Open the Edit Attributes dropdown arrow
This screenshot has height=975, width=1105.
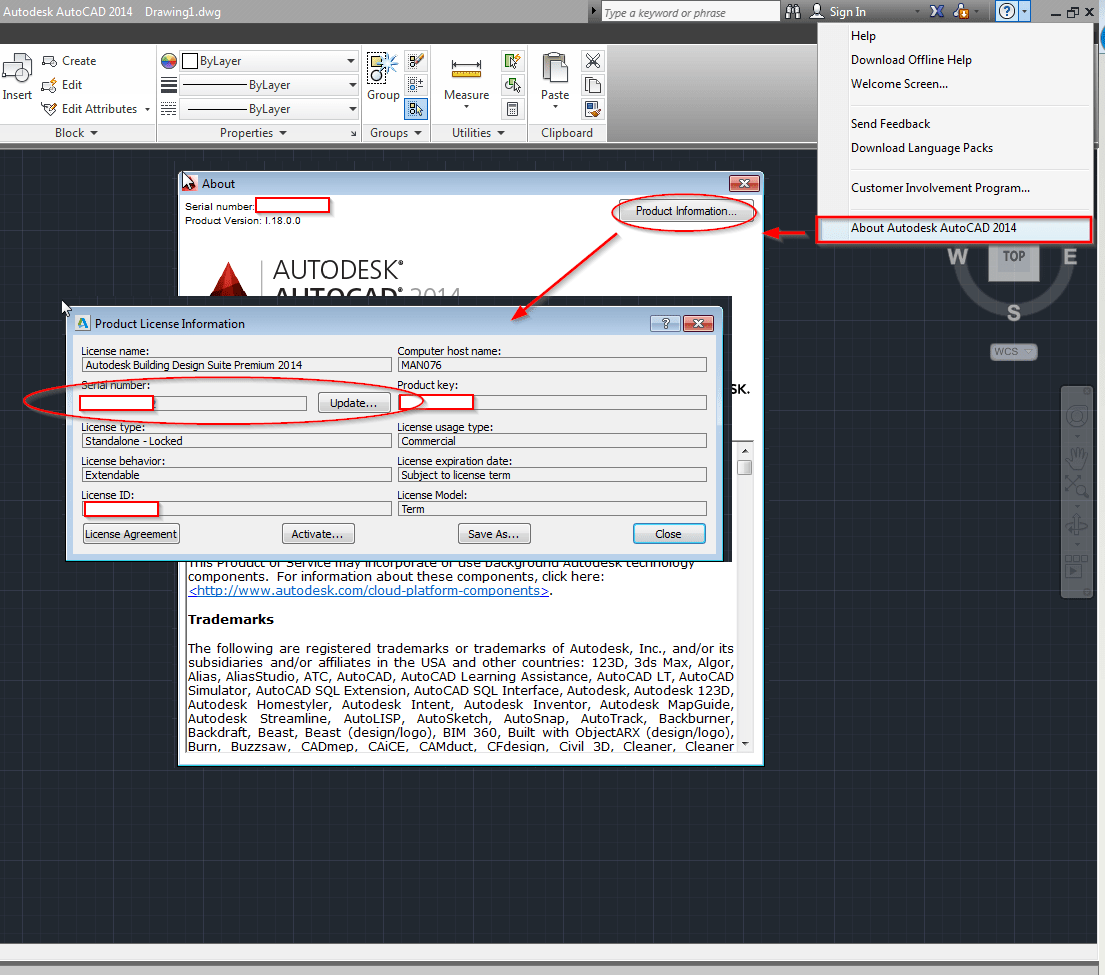coord(147,110)
